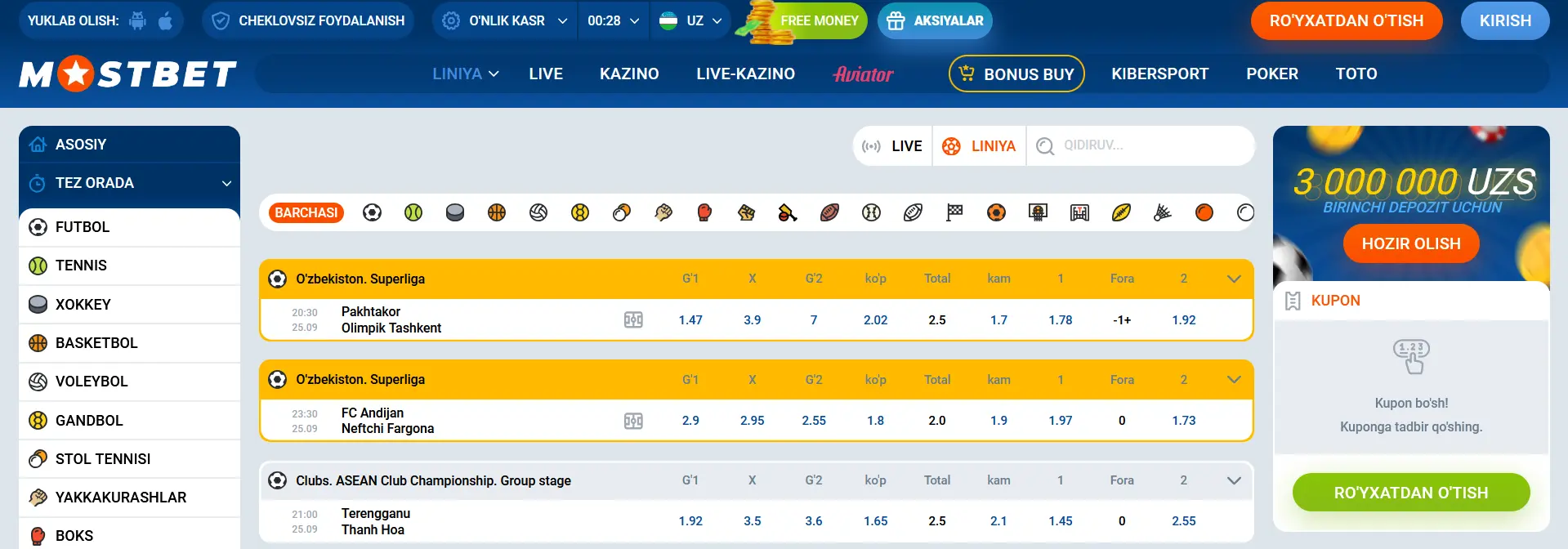Screen dimensions: 1568x549
Task: Click the orange RO'YXATDAN O'TISH header button
Action: (1347, 20)
